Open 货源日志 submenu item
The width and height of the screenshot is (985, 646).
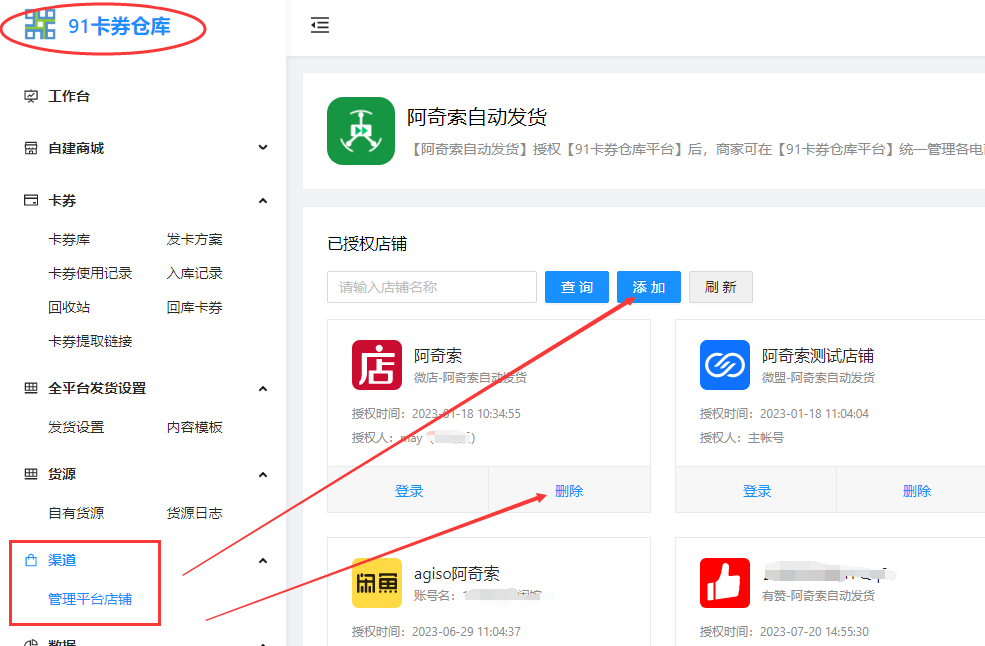click(x=195, y=513)
